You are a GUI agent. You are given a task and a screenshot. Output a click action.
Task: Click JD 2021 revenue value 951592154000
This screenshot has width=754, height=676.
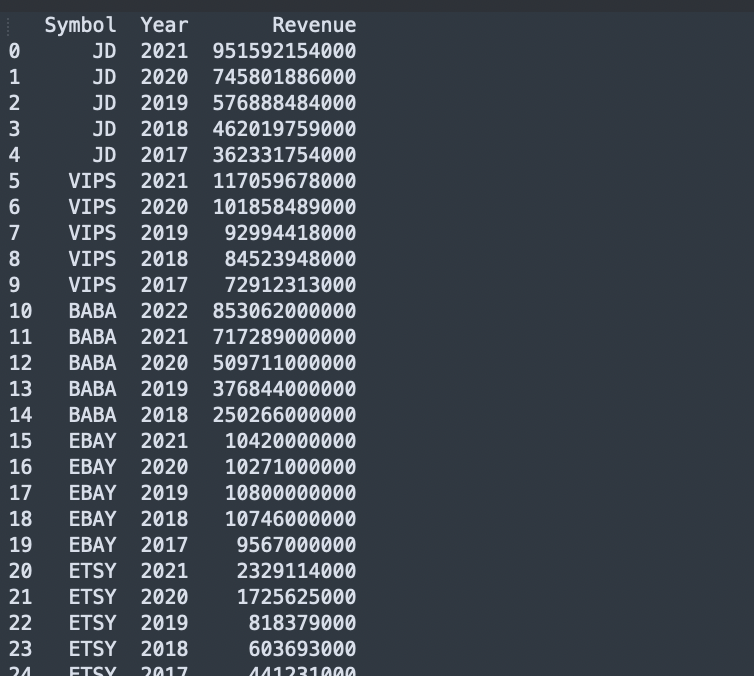pos(284,51)
